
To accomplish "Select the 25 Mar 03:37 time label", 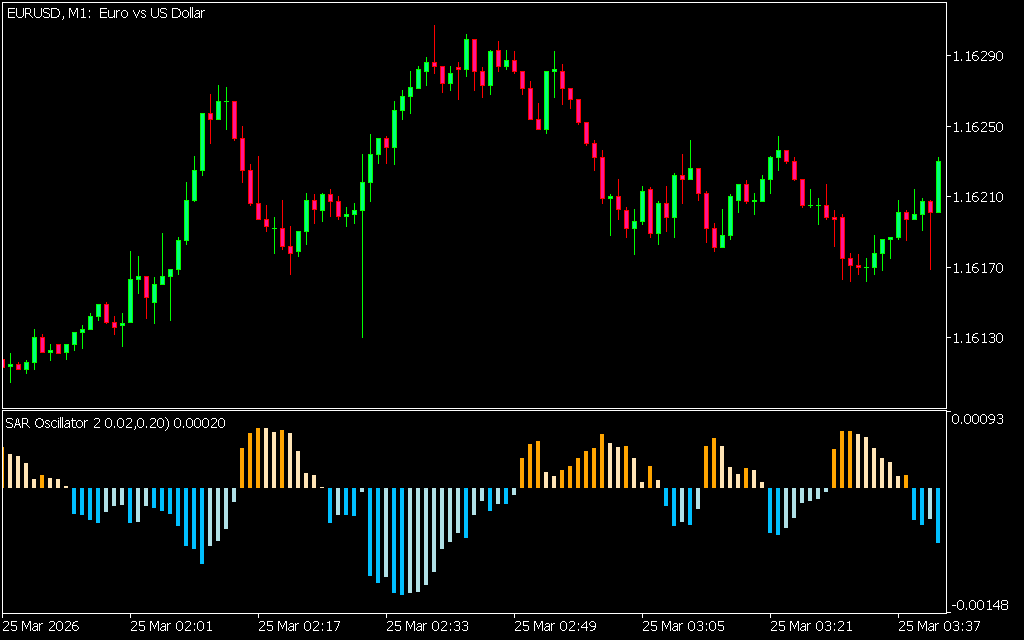I will point(939,626).
